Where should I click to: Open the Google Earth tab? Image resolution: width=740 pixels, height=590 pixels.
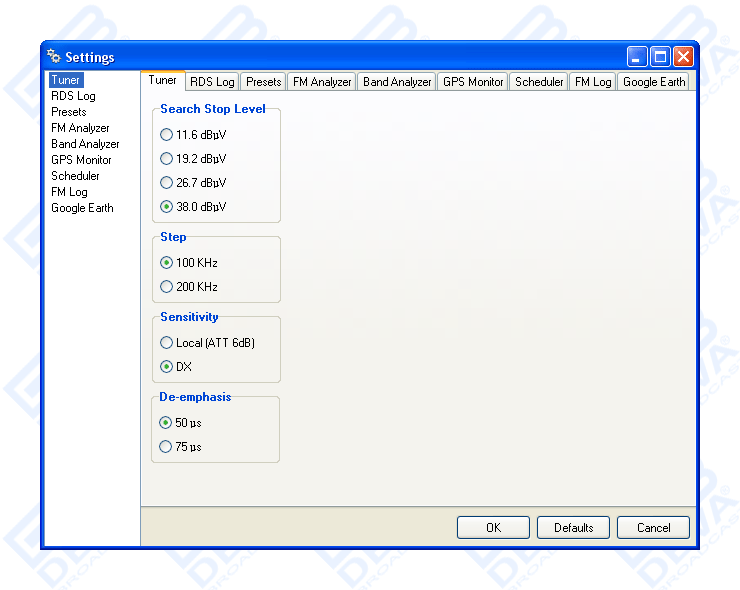click(654, 82)
